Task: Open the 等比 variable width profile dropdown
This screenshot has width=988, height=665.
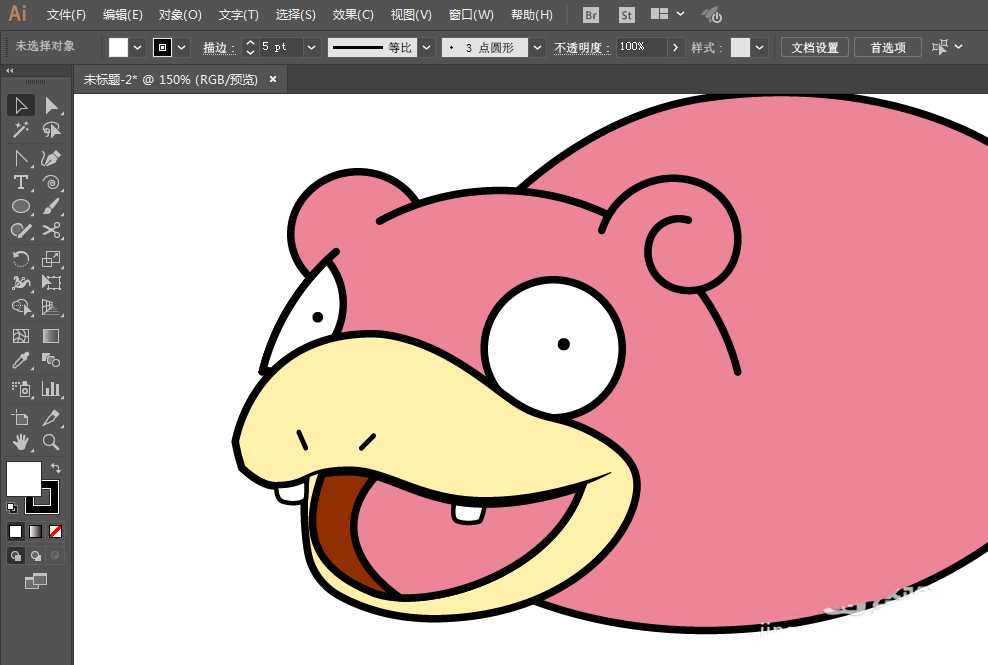Action: (427, 47)
